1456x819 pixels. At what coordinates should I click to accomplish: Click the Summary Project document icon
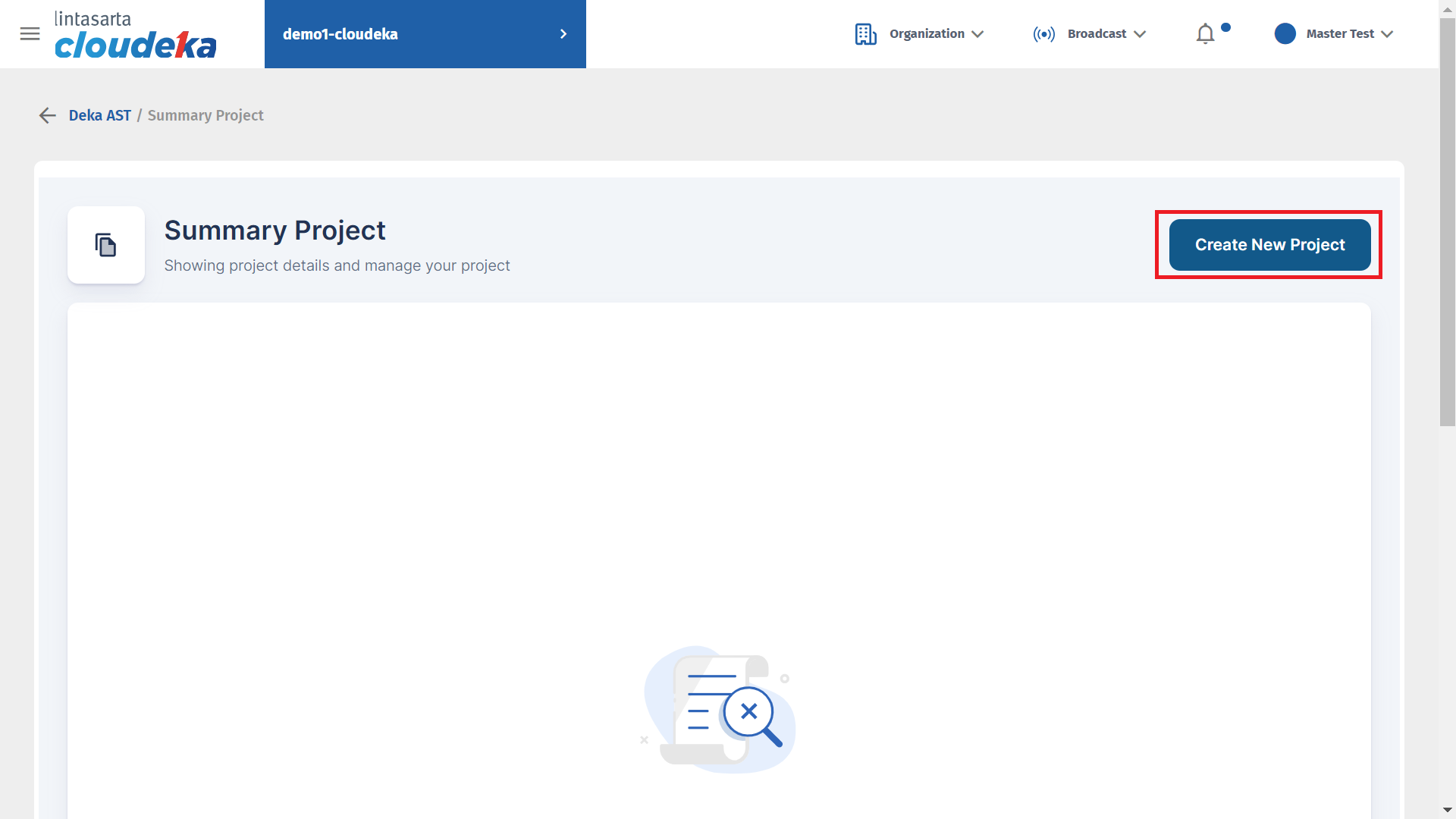click(x=106, y=245)
